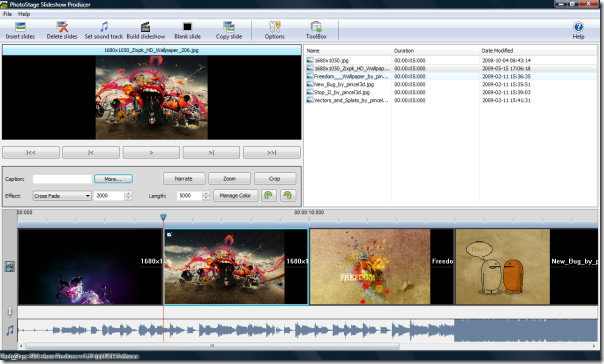
Task: Click the Insert slides toolbar icon
Action: (x=20, y=27)
